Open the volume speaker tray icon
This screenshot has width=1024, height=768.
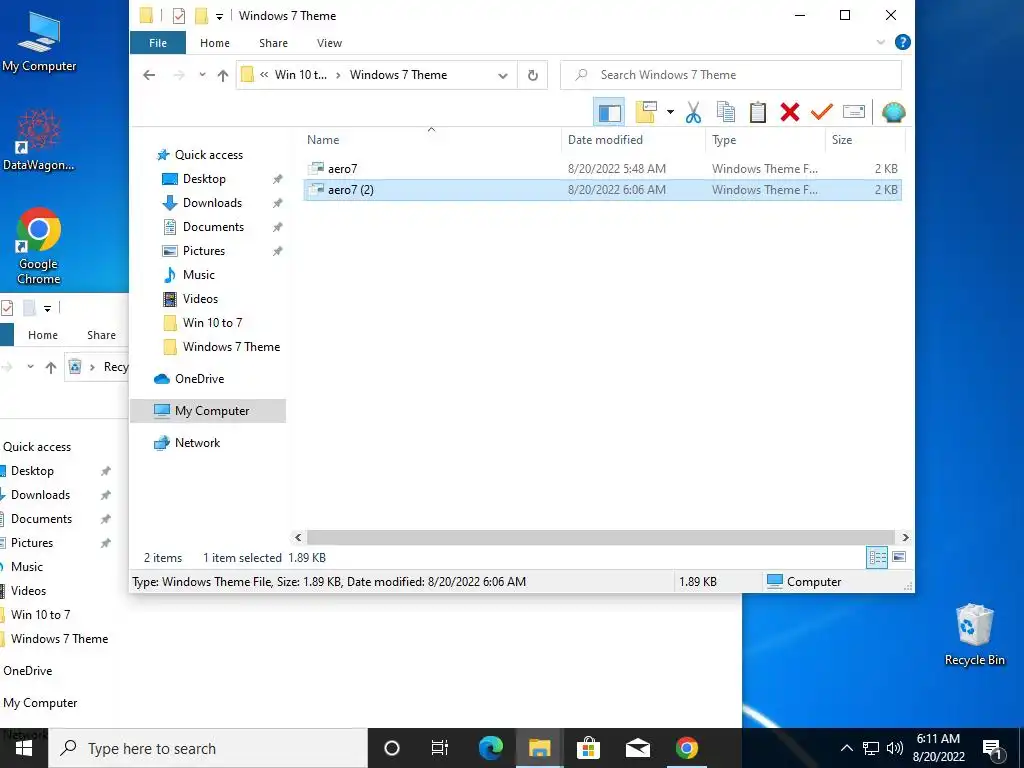coord(895,748)
